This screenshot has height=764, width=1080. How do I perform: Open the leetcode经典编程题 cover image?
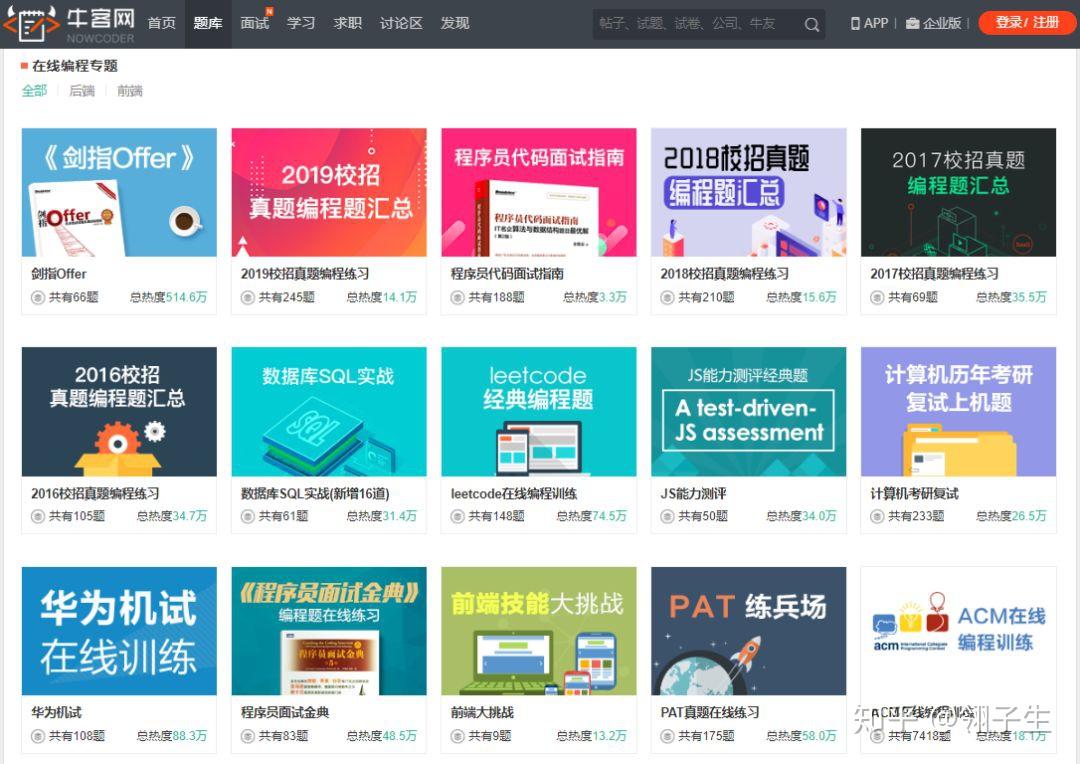539,412
